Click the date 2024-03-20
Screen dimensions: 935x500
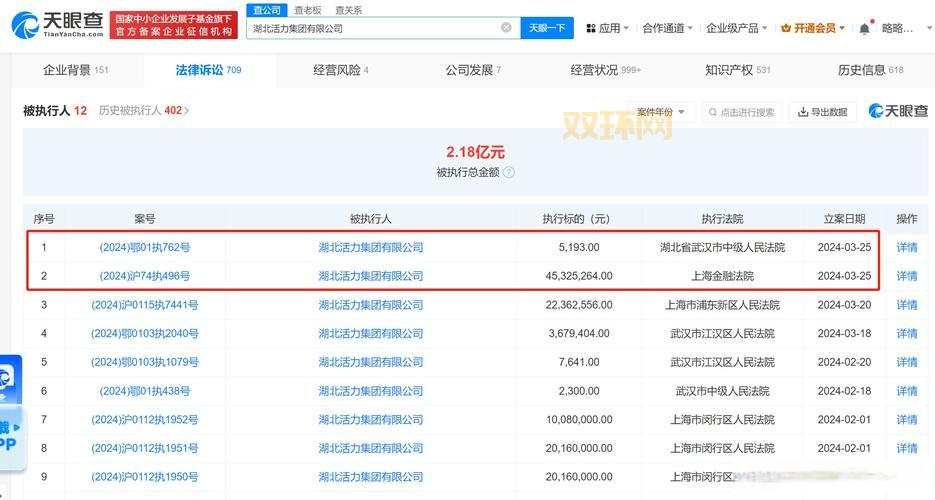click(x=844, y=305)
